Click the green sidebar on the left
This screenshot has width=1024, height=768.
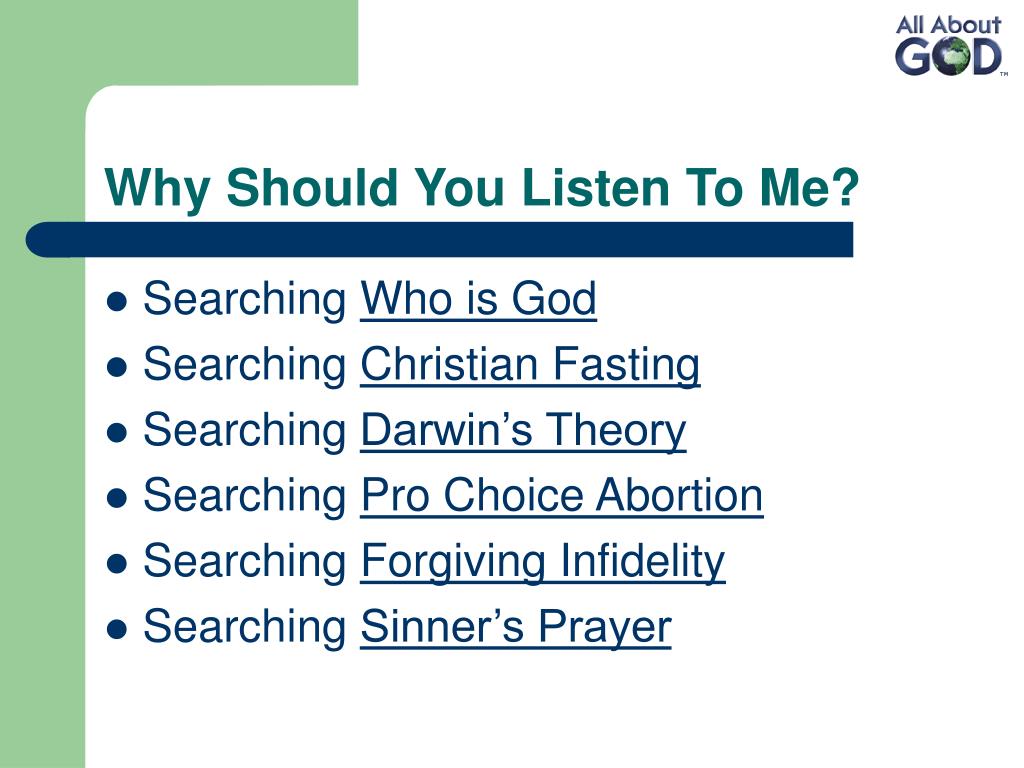tap(42, 496)
